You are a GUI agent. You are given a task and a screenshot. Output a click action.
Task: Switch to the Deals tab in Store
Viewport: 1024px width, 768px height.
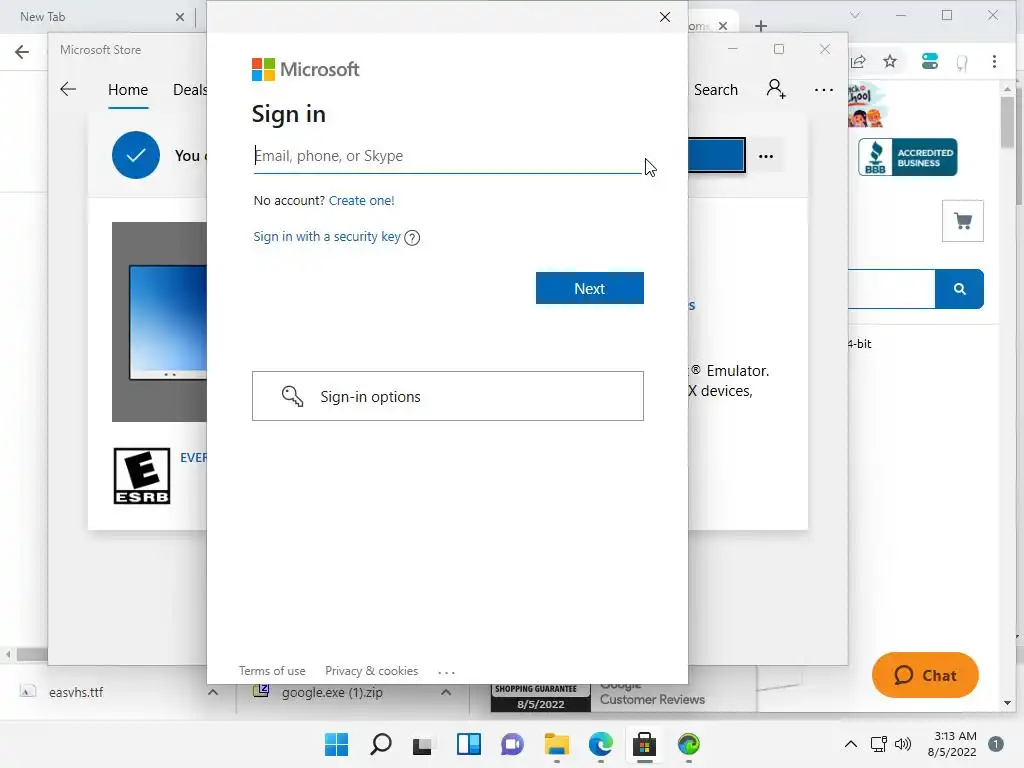[189, 90]
